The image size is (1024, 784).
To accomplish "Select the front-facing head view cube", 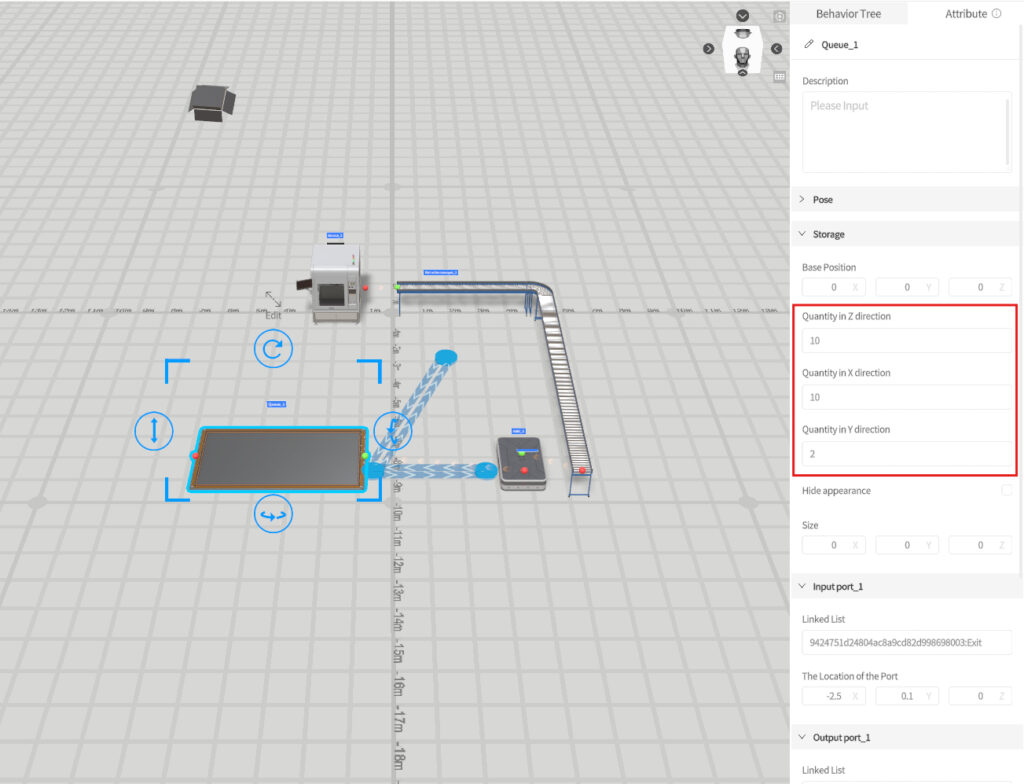I will pos(743,57).
